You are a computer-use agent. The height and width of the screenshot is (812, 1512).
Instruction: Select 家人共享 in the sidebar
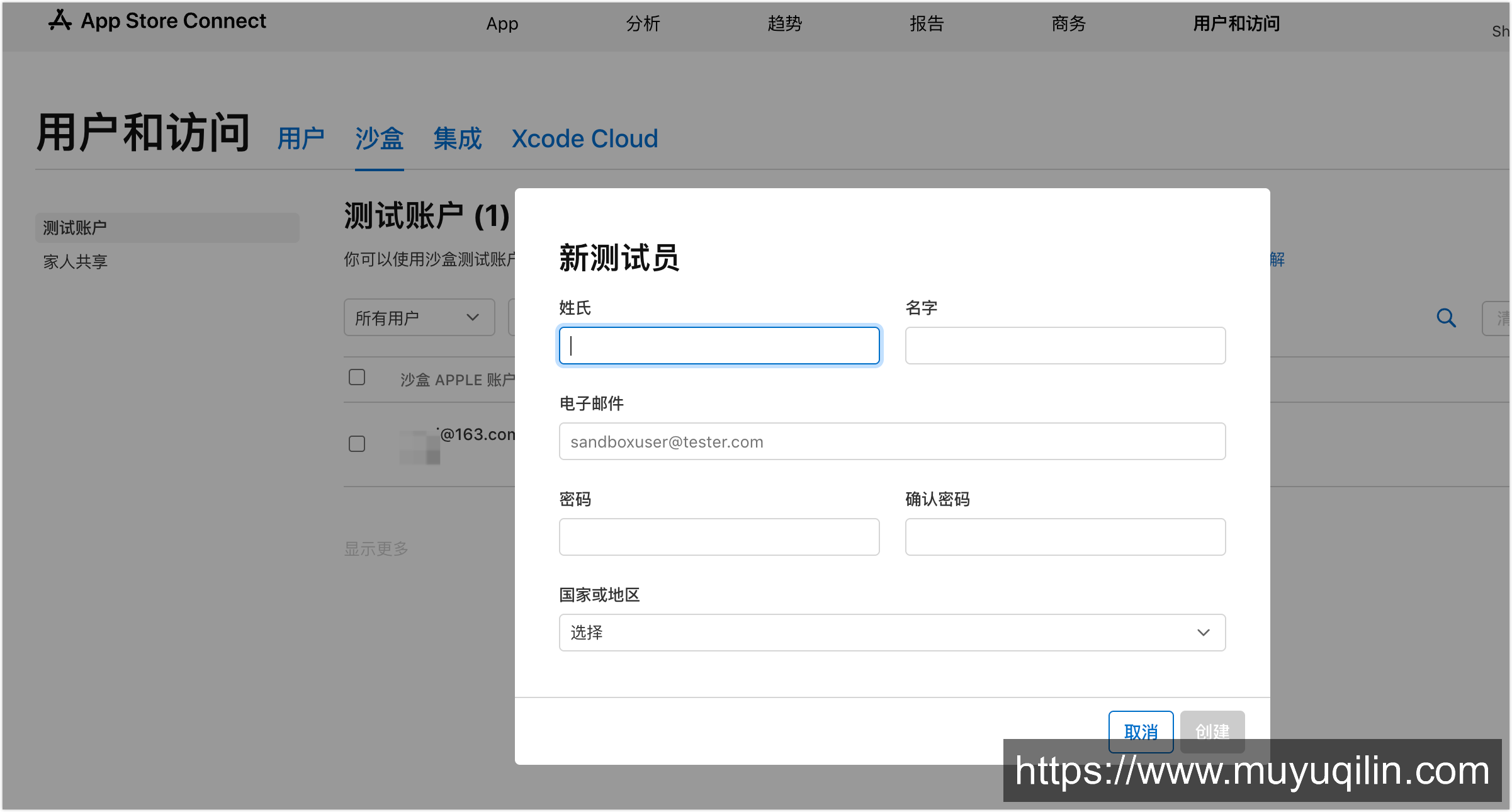(76, 261)
